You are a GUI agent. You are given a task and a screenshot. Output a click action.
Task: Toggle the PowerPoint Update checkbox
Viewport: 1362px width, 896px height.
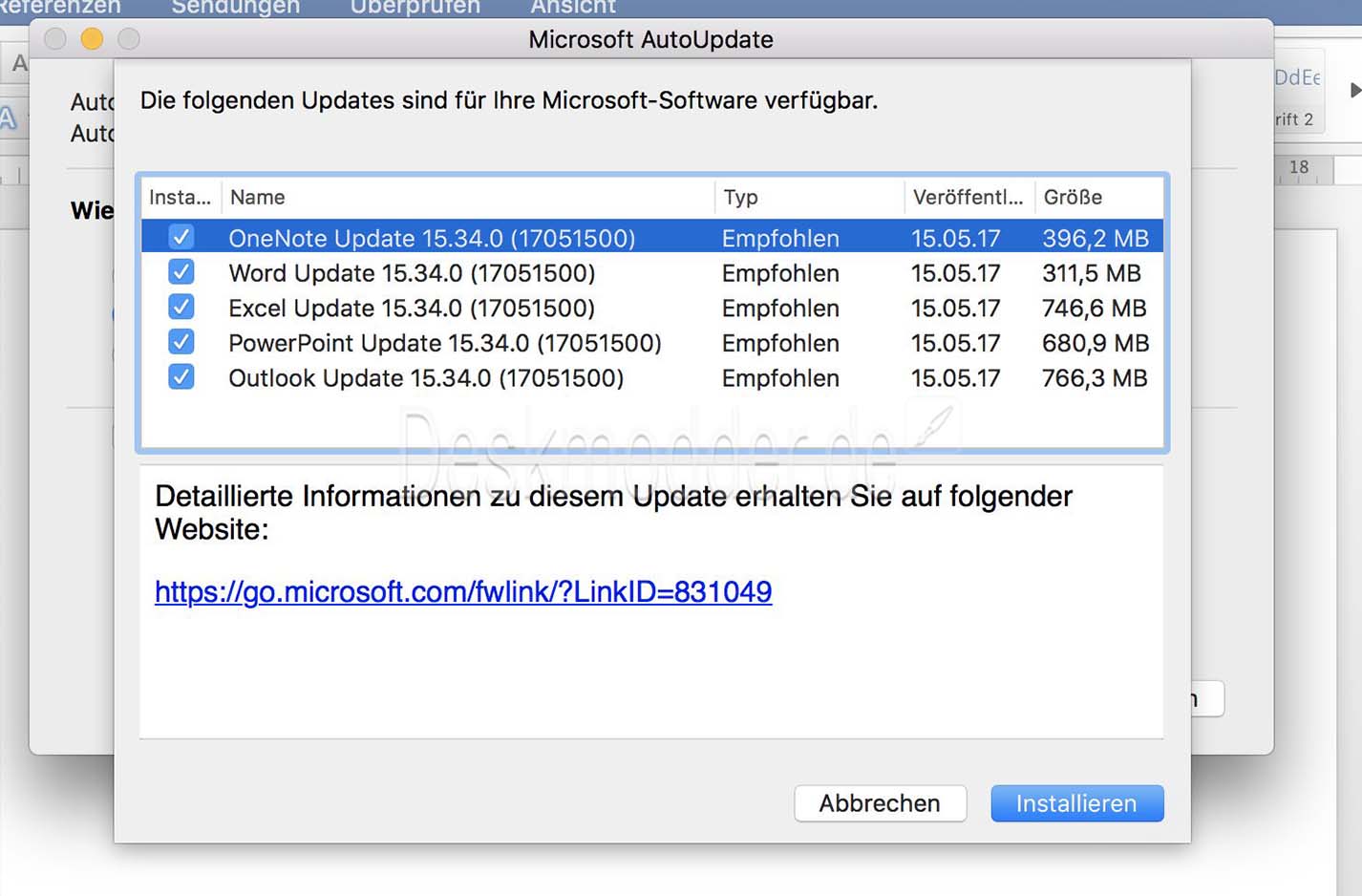[181, 342]
